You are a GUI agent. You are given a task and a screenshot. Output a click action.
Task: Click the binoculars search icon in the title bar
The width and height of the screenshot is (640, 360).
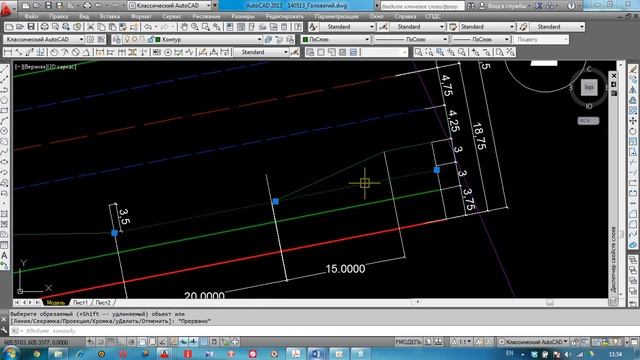pos(471,6)
